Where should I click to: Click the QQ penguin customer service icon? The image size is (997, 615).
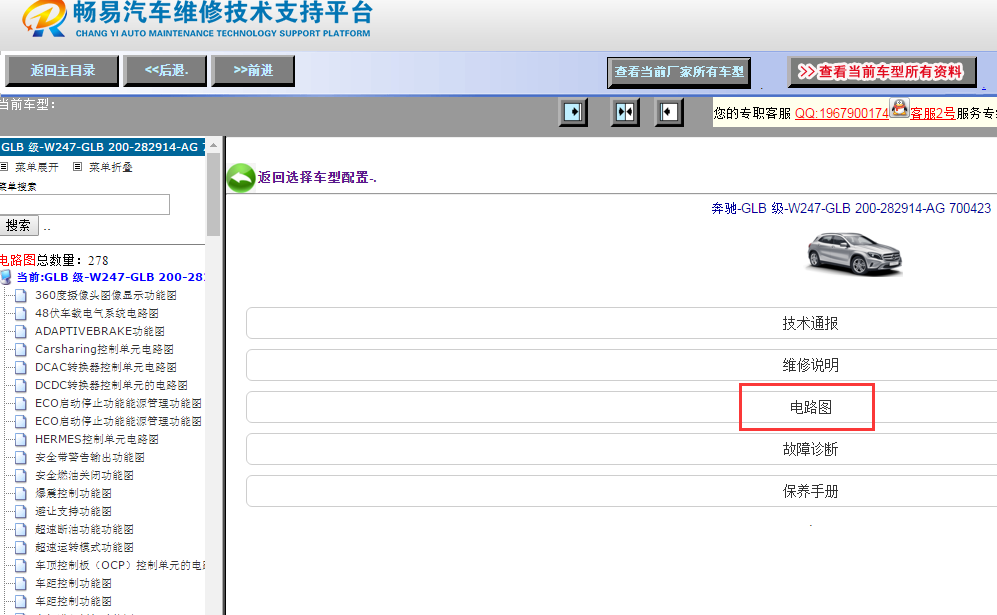(899, 108)
